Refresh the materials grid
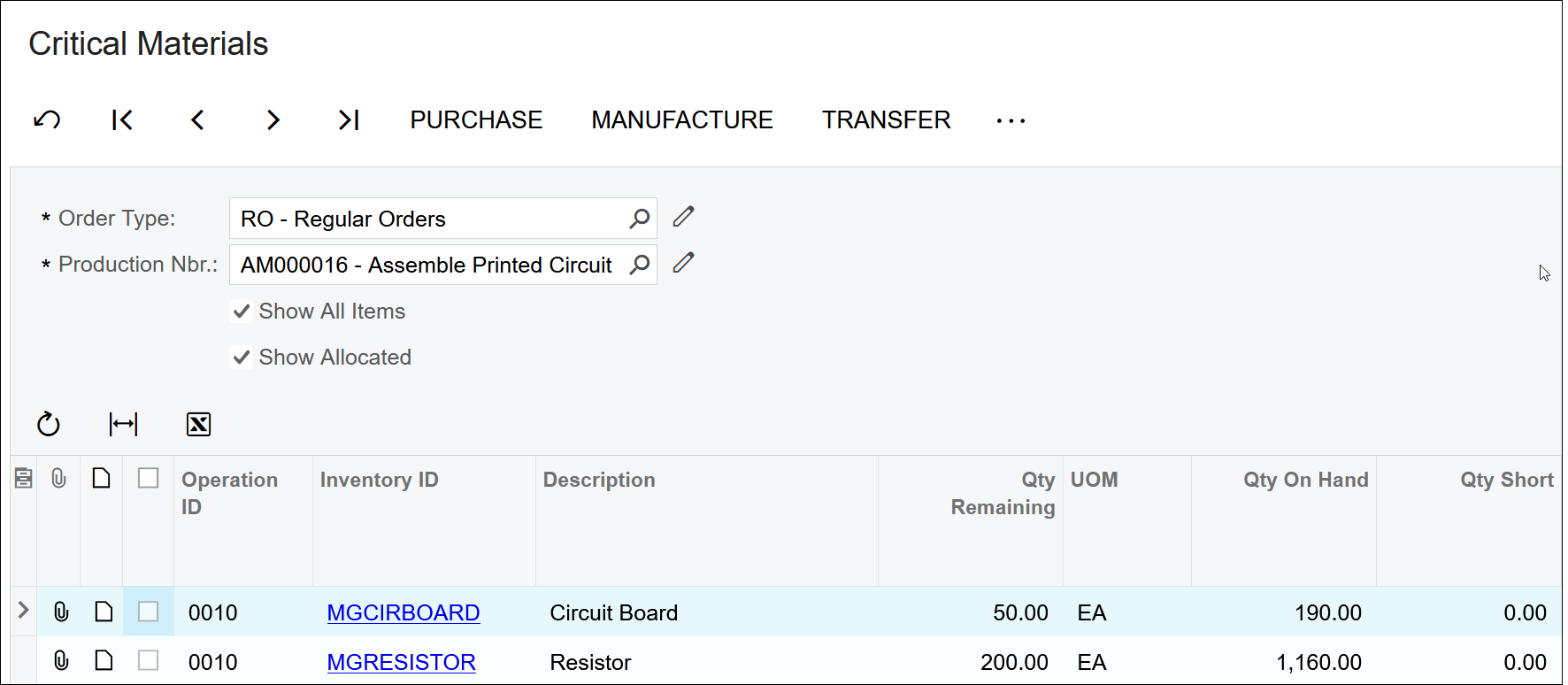Image resolution: width=1568 pixels, height=685 pixels. [49, 425]
